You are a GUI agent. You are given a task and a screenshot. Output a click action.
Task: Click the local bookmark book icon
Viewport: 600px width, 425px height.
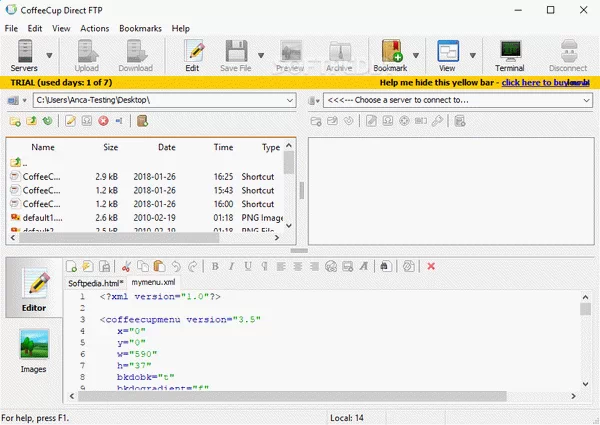[142, 121]
